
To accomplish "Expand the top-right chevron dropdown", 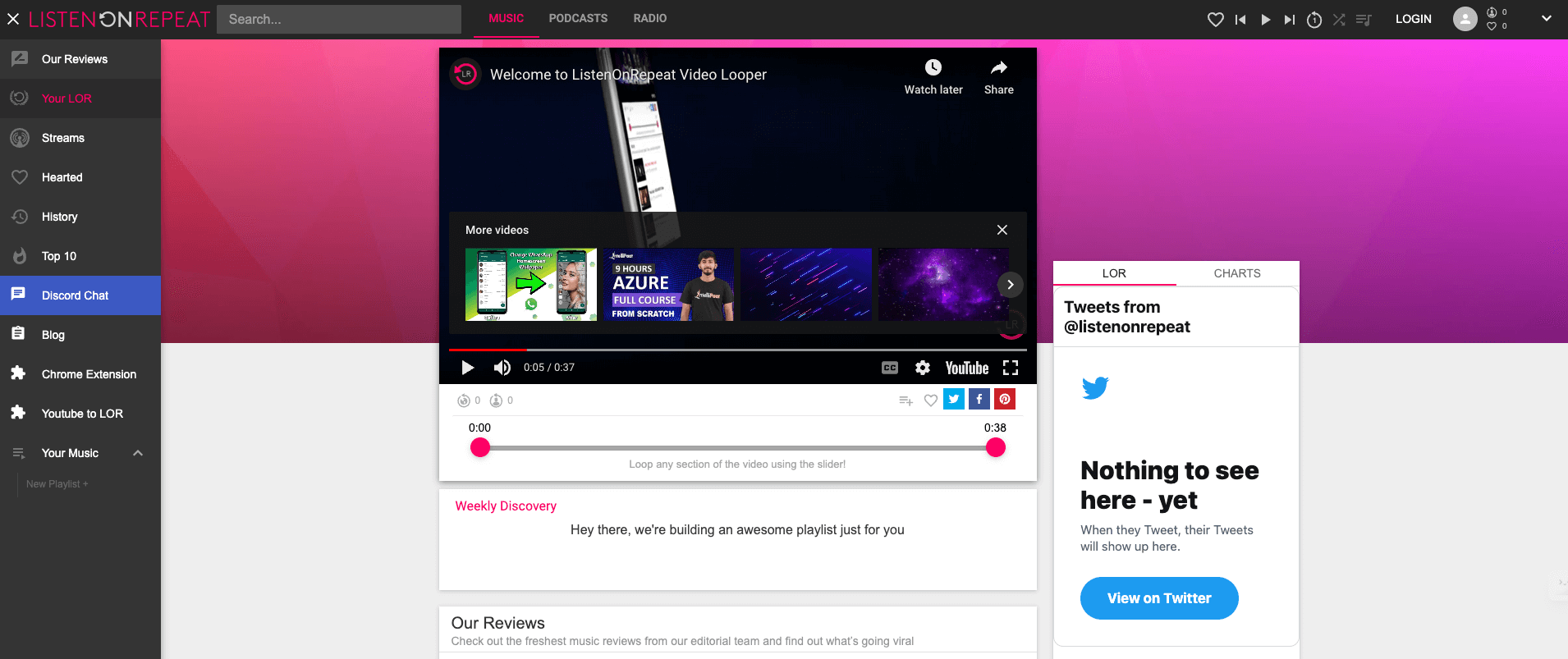I will pos(1547,18).
